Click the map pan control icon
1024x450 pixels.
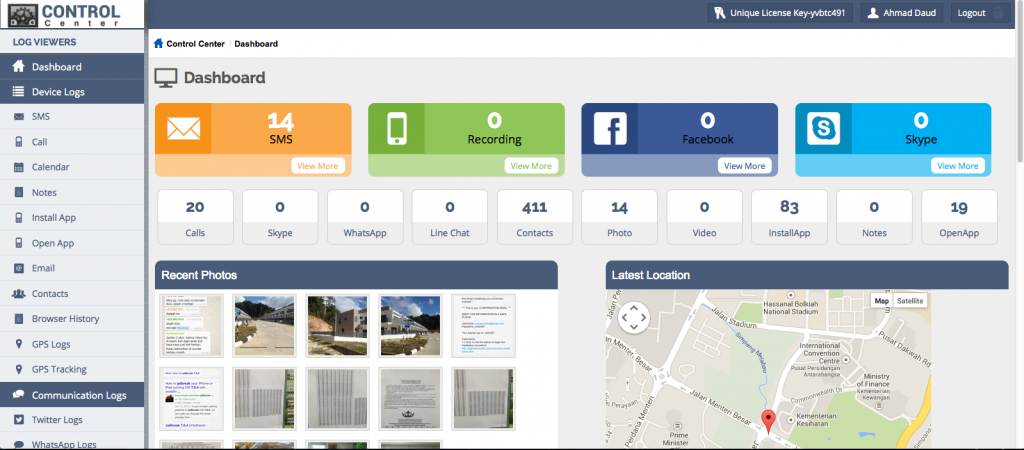(x=634, y=318)
